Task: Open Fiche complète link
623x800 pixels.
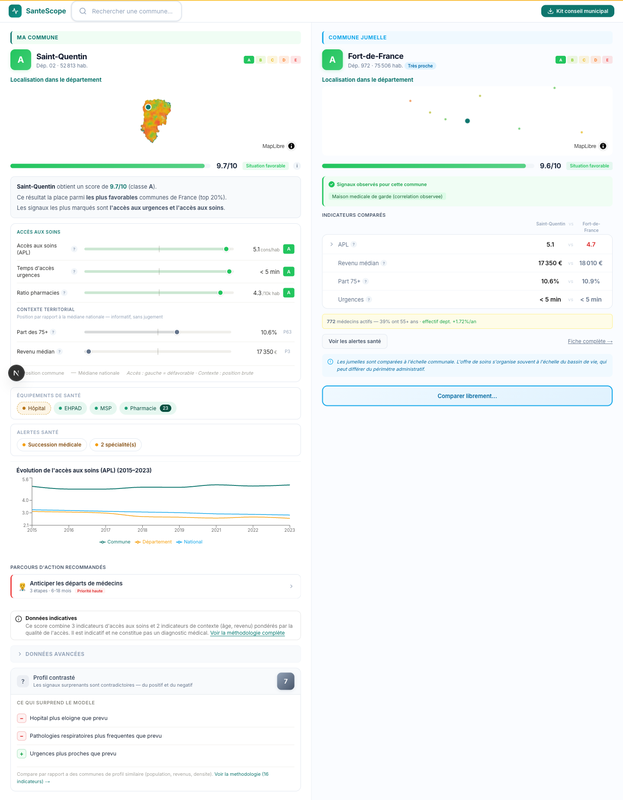Action: (x=590, y=341)
